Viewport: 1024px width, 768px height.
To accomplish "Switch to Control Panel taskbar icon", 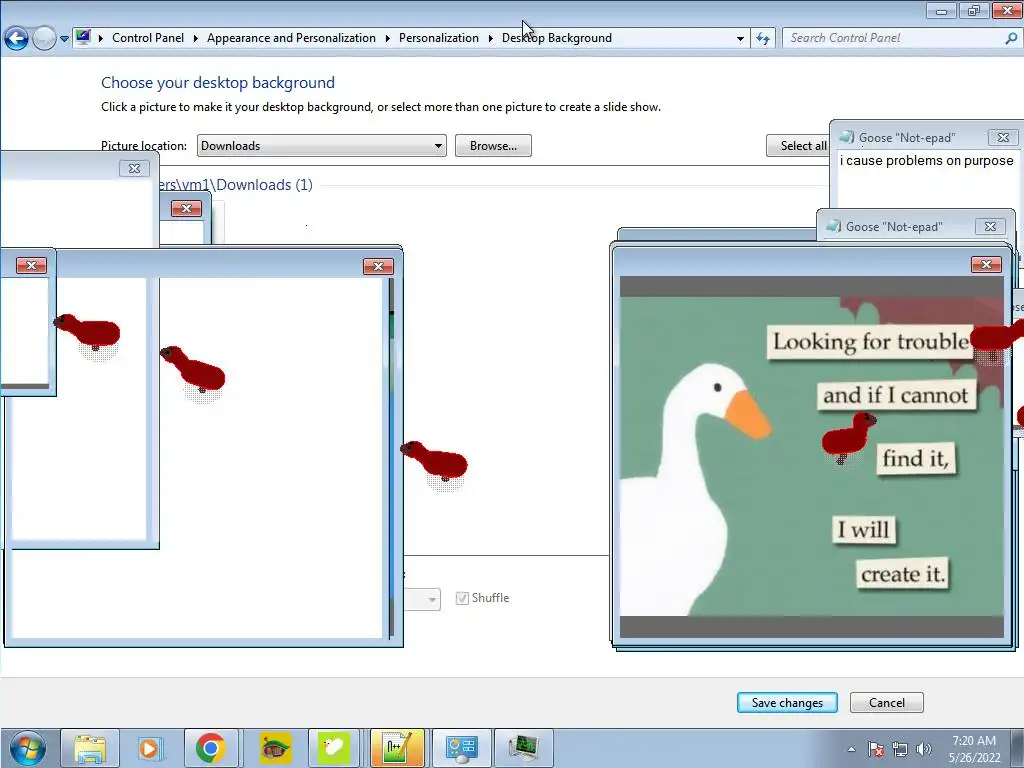I will pos(462,748).
